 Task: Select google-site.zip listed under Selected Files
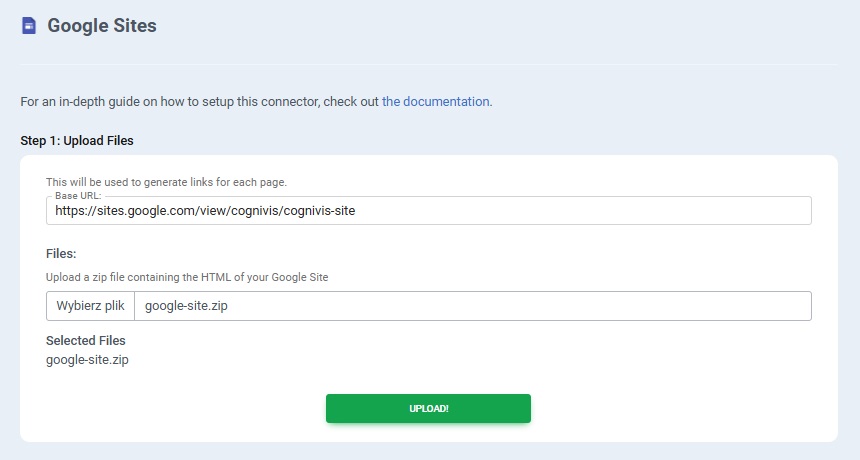click(87, 360)
